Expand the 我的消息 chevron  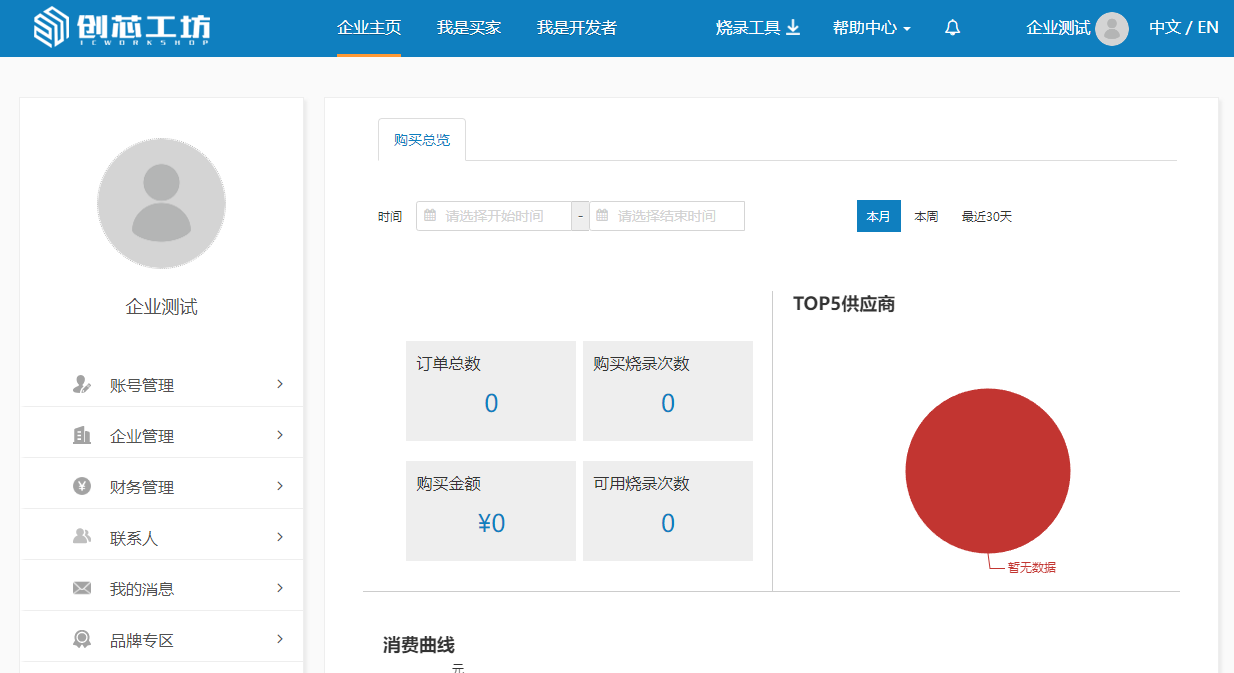click(280, 588)
